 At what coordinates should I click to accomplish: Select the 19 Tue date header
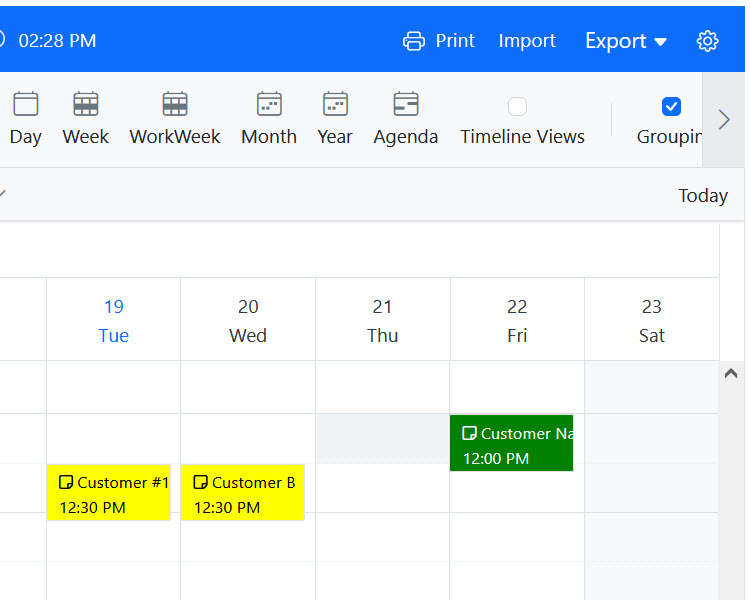[x=114, y=321]
